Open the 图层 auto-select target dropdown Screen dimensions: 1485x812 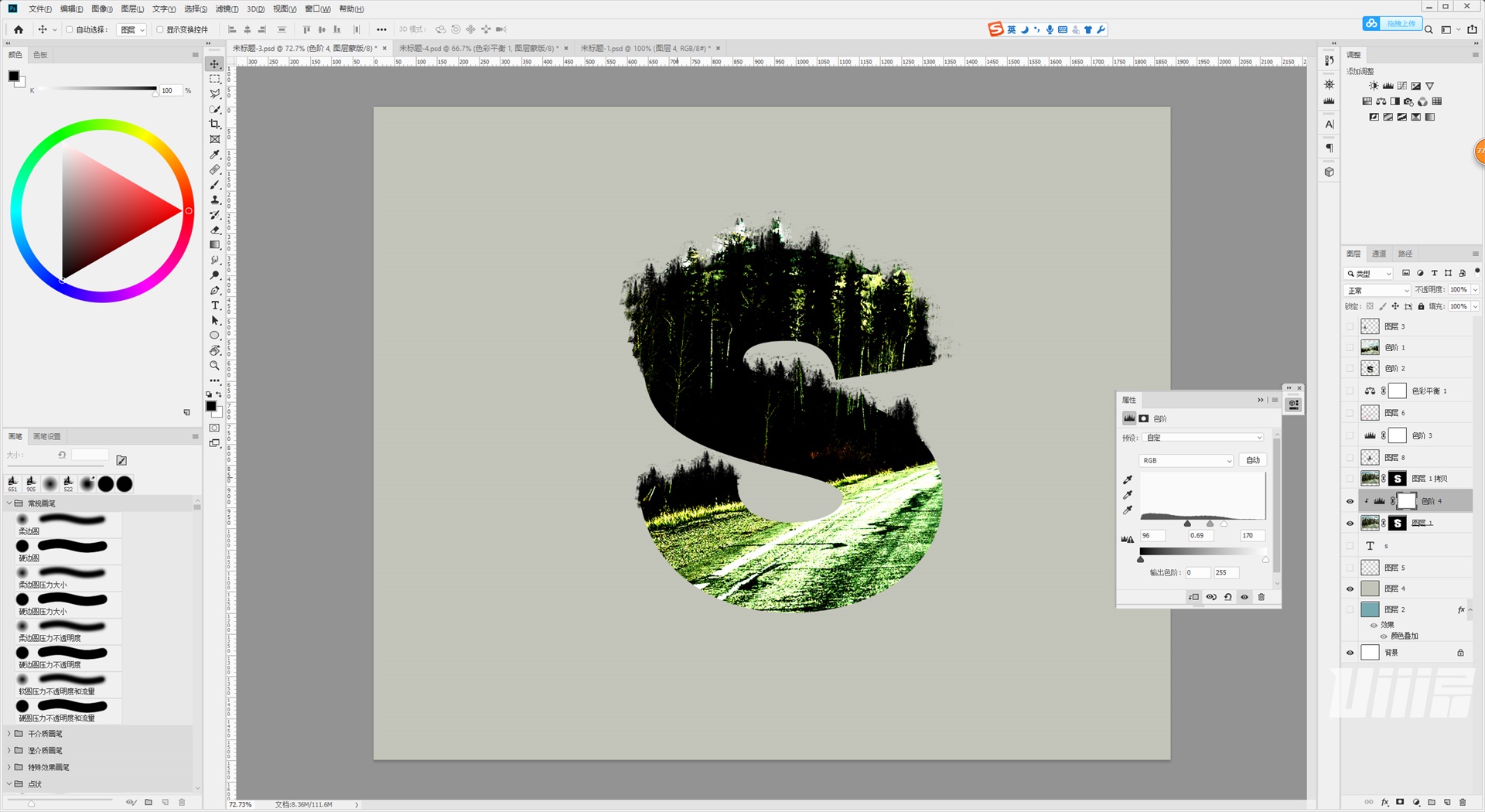pos(132,29)
